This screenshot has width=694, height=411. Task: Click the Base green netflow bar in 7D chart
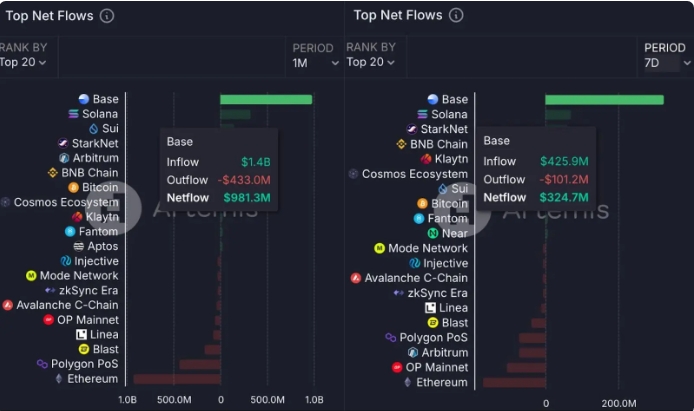605,100
